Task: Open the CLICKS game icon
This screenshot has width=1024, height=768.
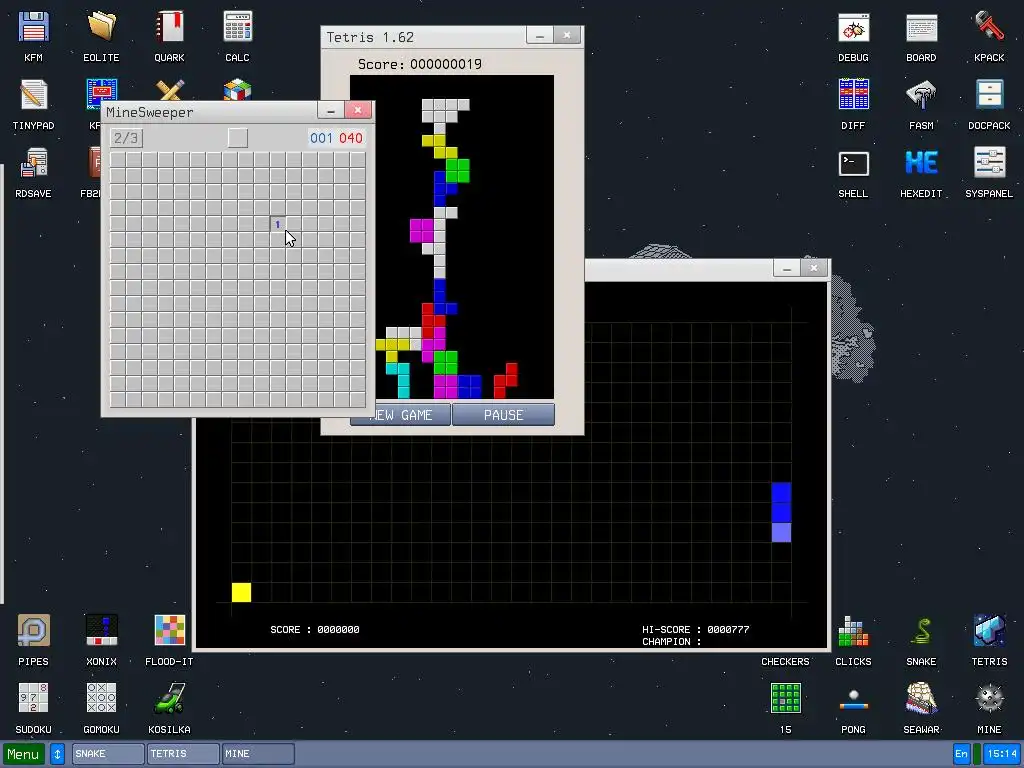Action: coord(854,640)
